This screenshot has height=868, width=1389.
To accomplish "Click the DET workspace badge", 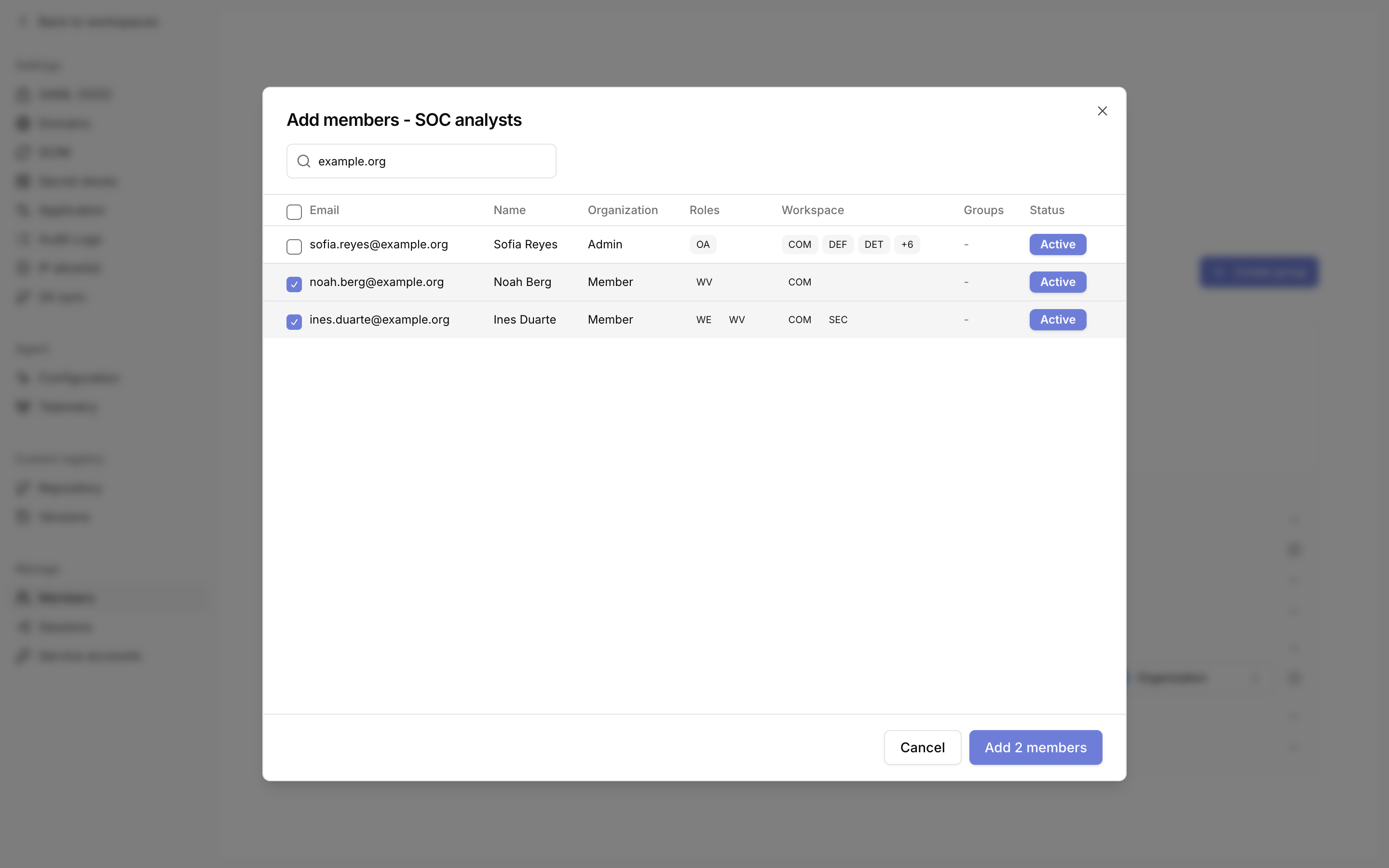I will point(873,244).
